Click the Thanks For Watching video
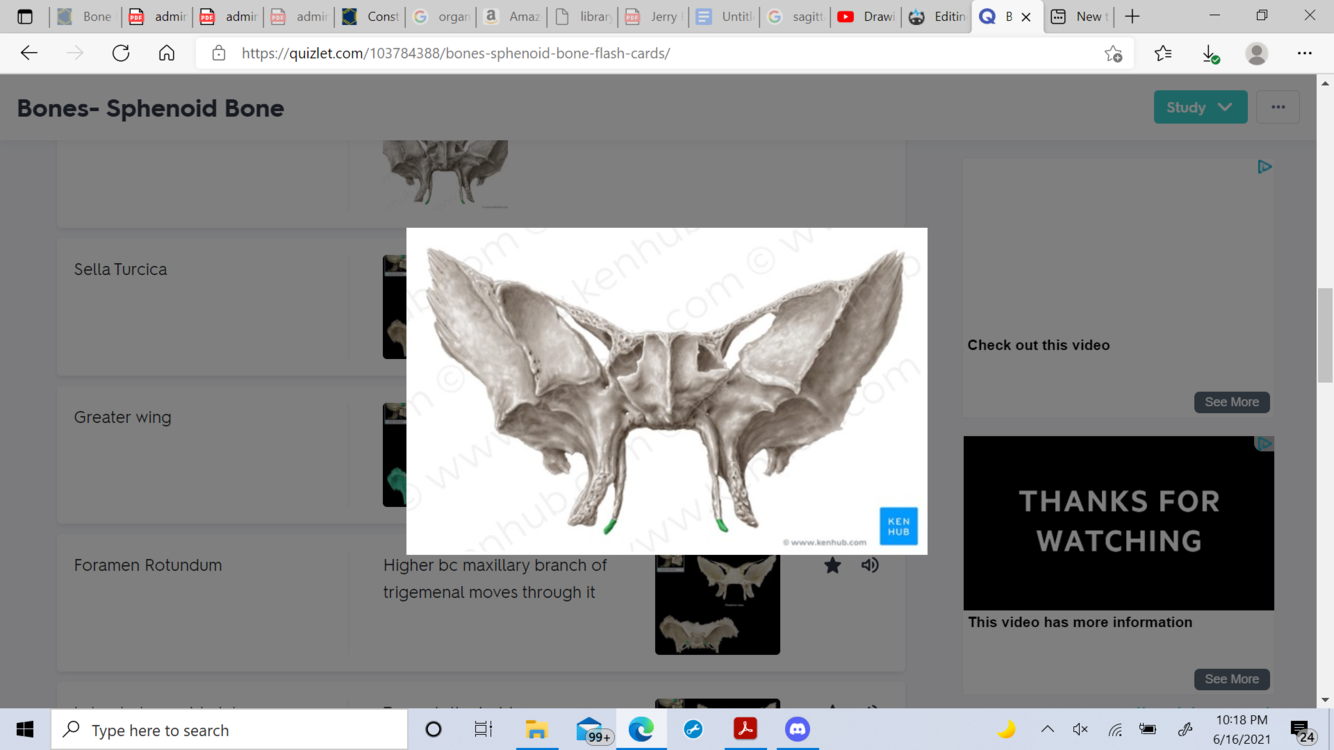The height and width of the screenshot is (750, 1334). [x=1118, y=522]
